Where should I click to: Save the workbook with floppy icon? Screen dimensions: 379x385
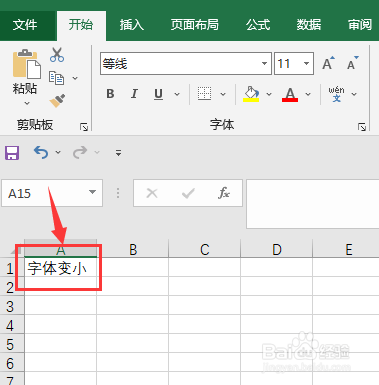12,153
